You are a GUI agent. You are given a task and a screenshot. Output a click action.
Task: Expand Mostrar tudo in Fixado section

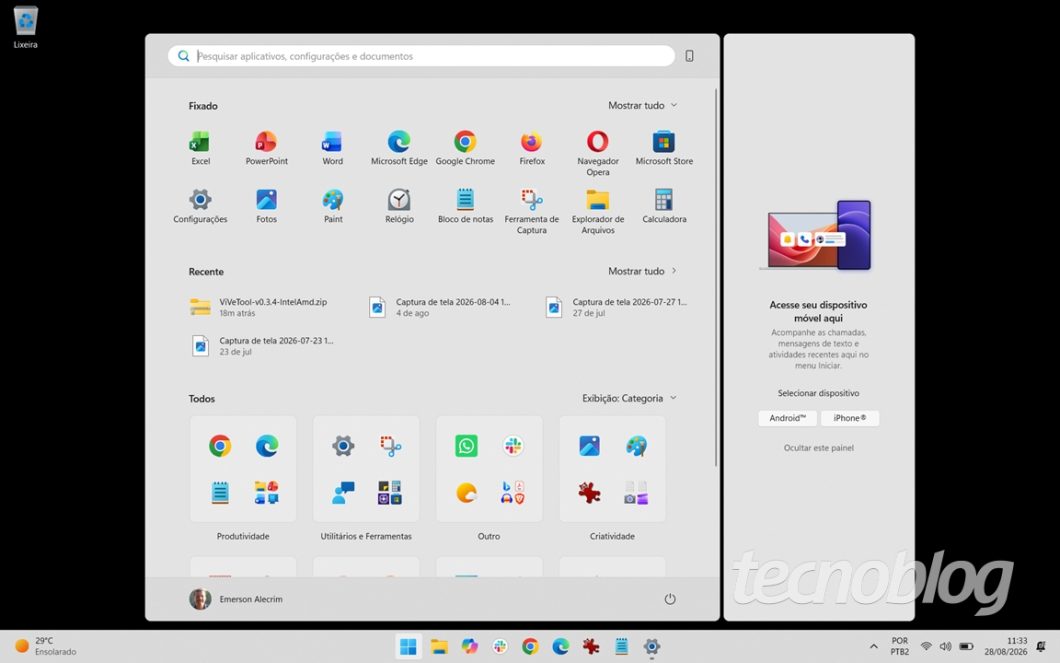(642, 105)
